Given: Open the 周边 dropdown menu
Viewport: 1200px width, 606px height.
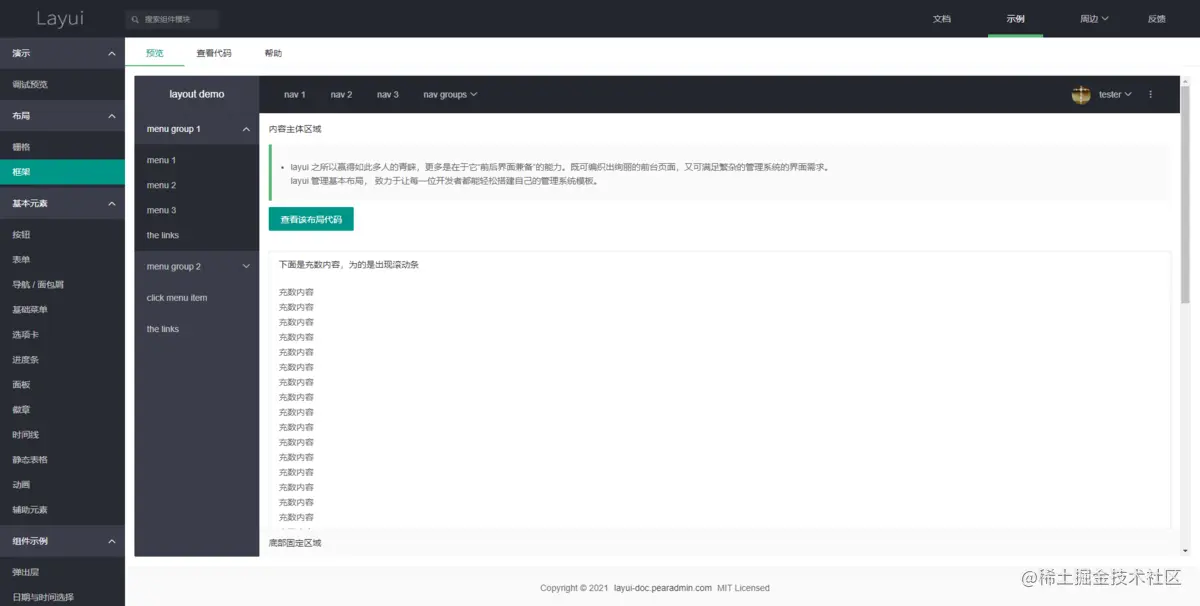Looking at the screenshot, I should pos(1094,19).
